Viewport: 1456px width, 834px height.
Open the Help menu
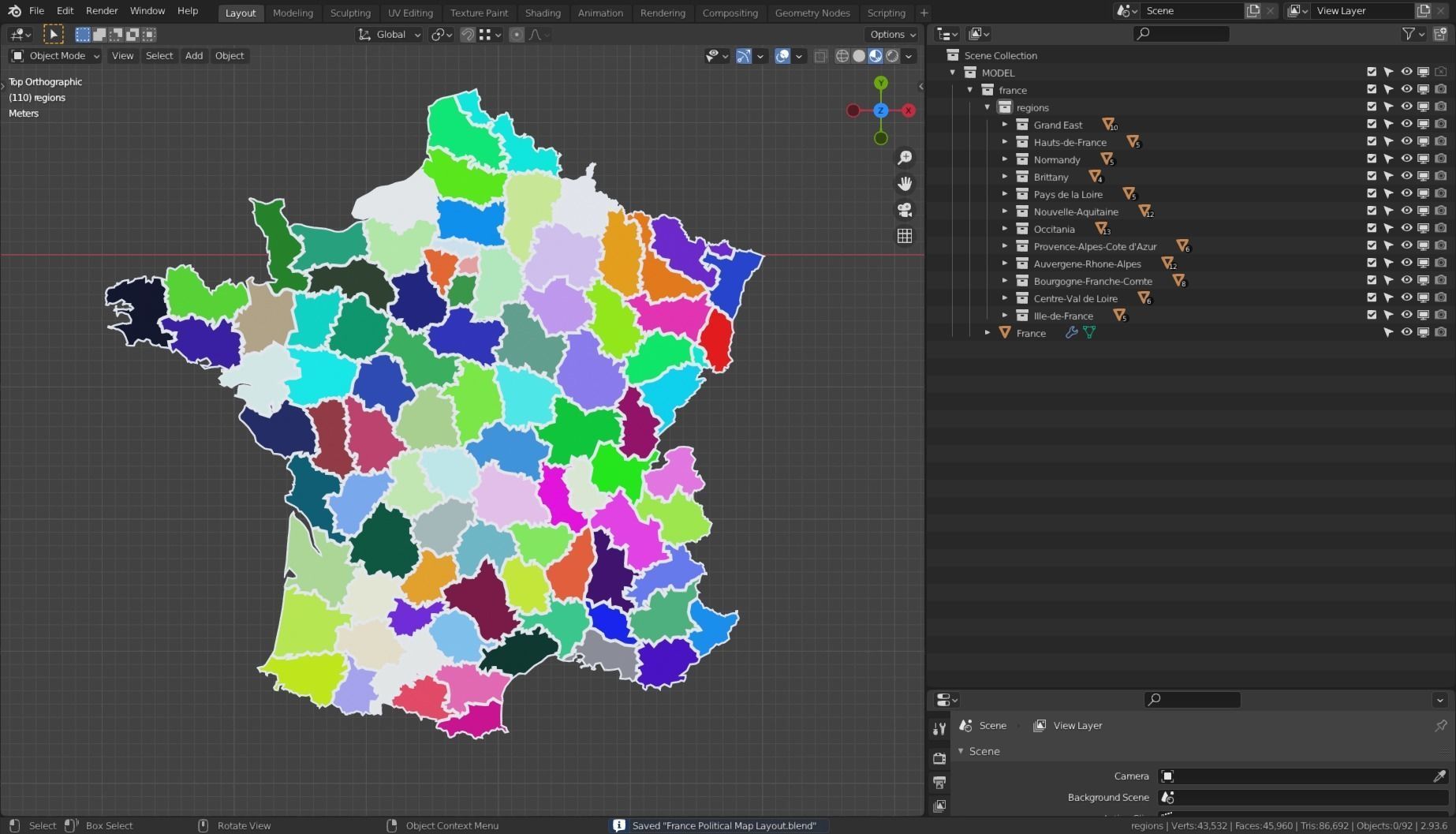(188, 11)
